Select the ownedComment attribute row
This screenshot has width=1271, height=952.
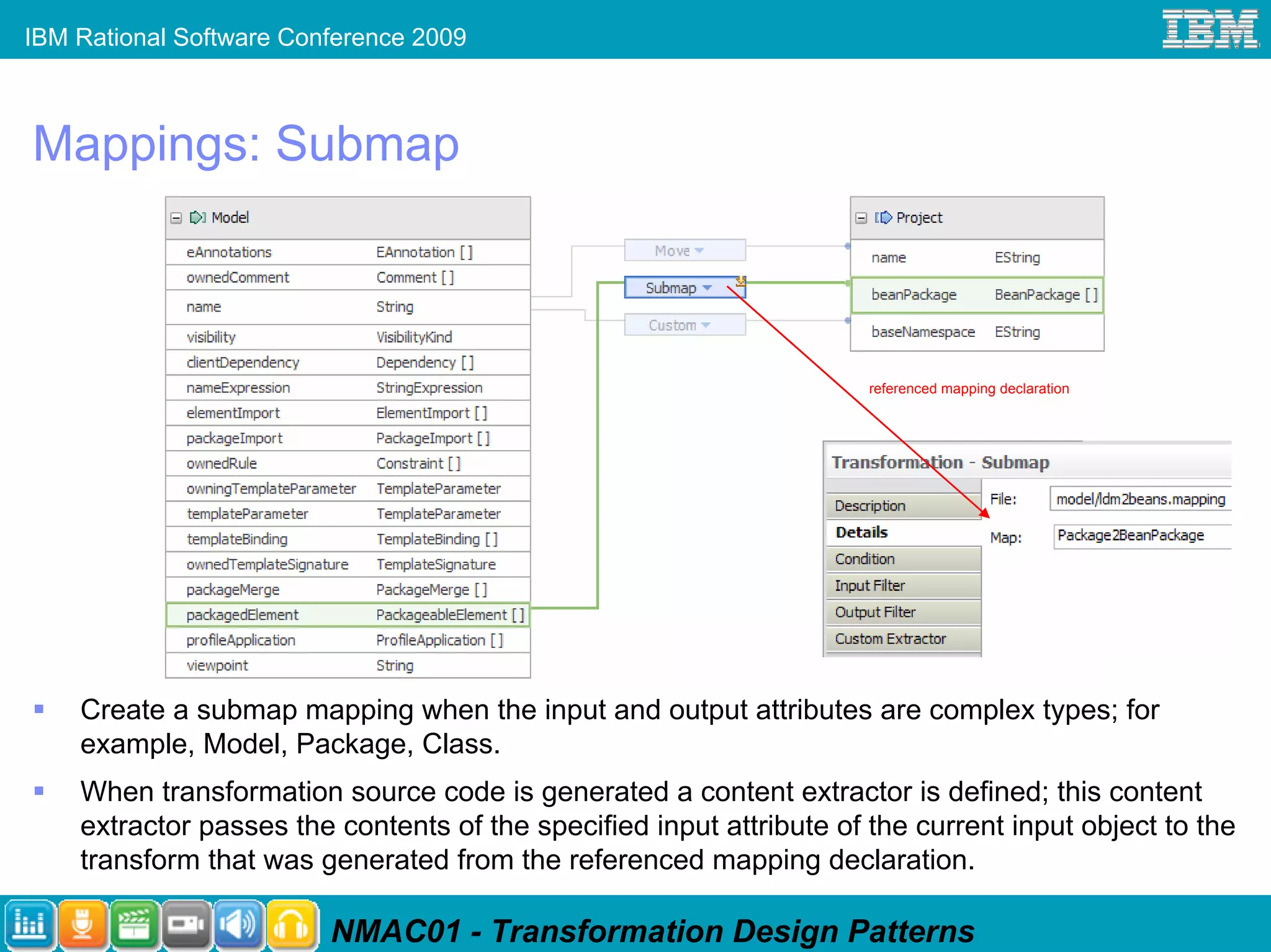coord(348,277)
